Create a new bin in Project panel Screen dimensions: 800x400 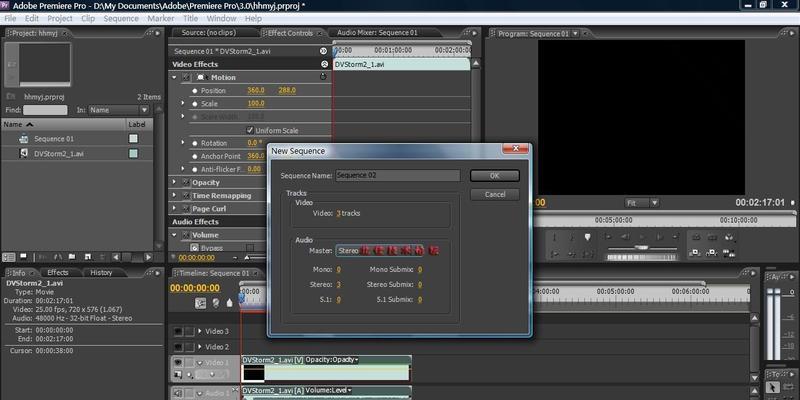[x=72, y=257]
